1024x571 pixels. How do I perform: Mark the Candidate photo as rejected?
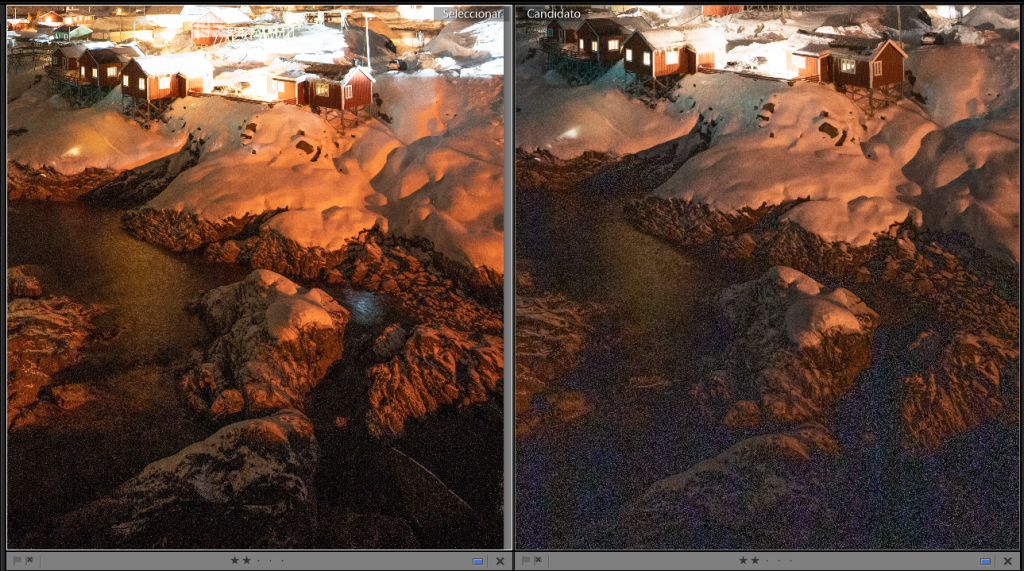538,560
